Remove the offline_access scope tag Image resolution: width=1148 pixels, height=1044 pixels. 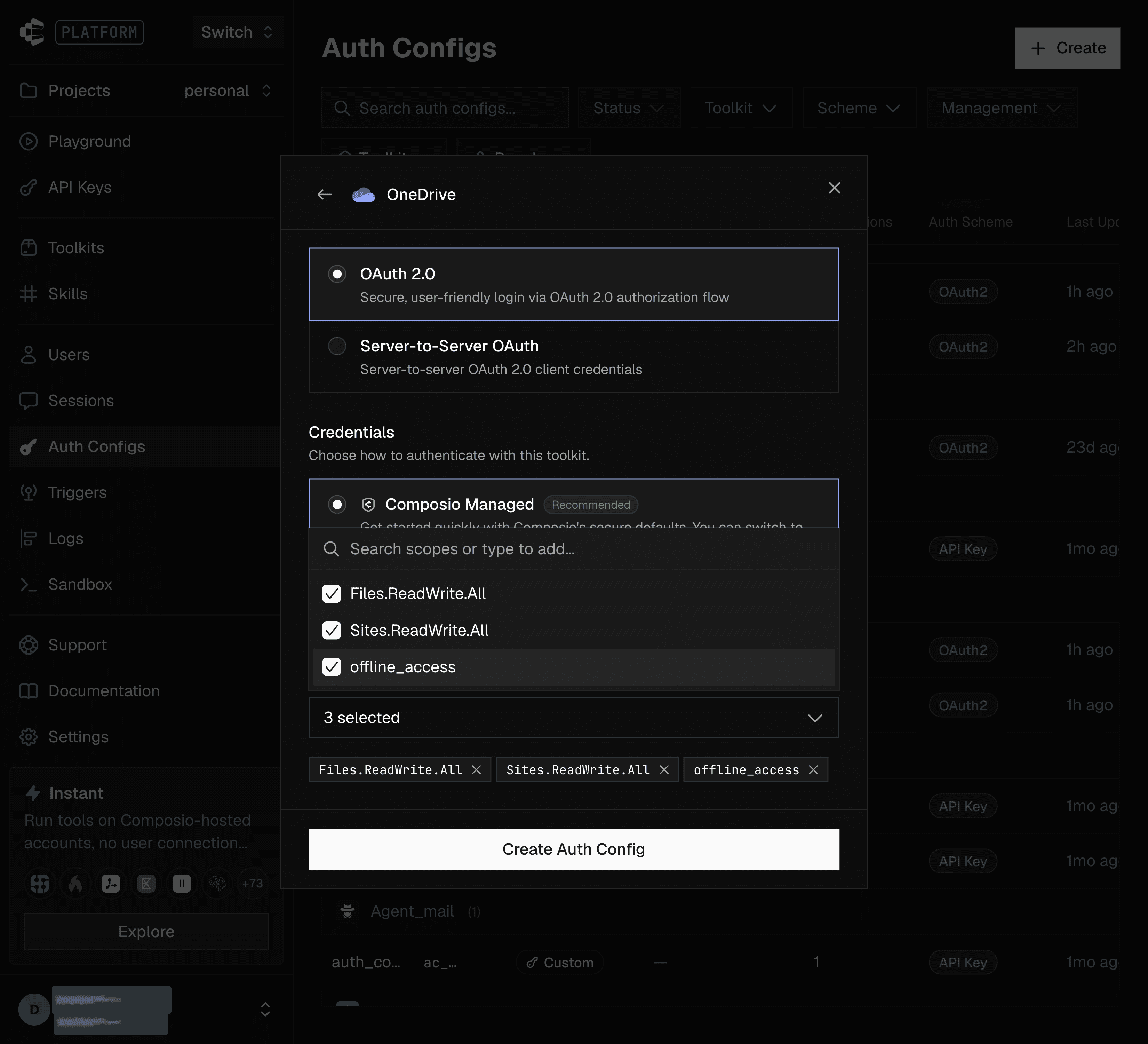click(x=813, y=769)
